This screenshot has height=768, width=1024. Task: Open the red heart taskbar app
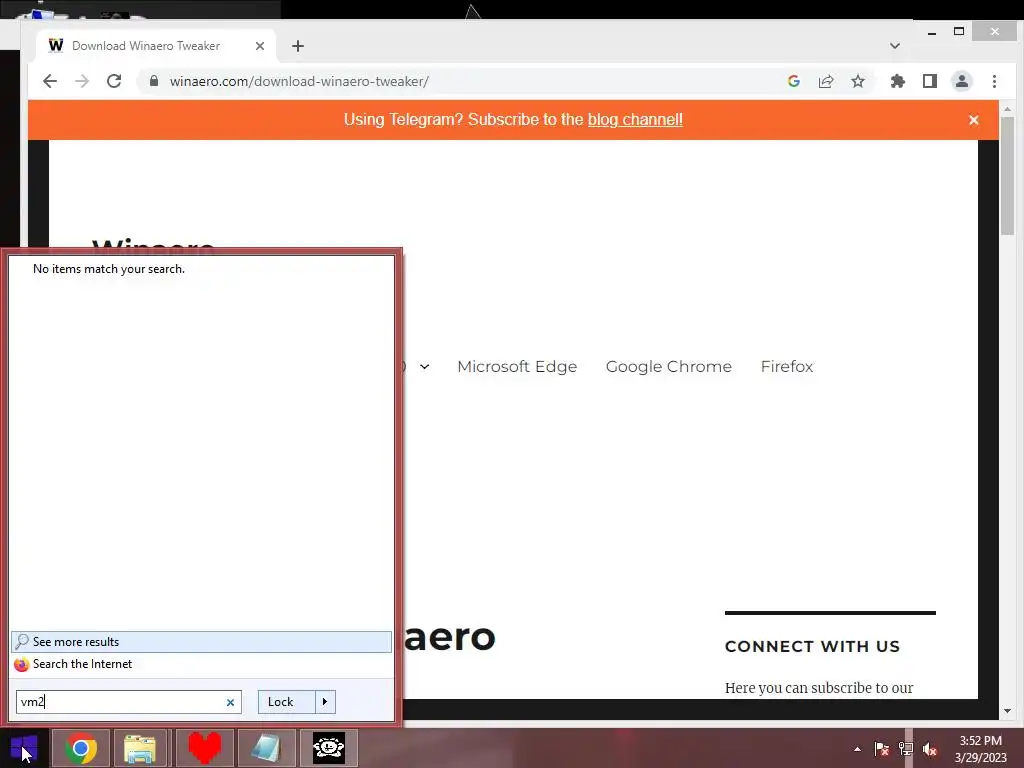tap(204, 748)
